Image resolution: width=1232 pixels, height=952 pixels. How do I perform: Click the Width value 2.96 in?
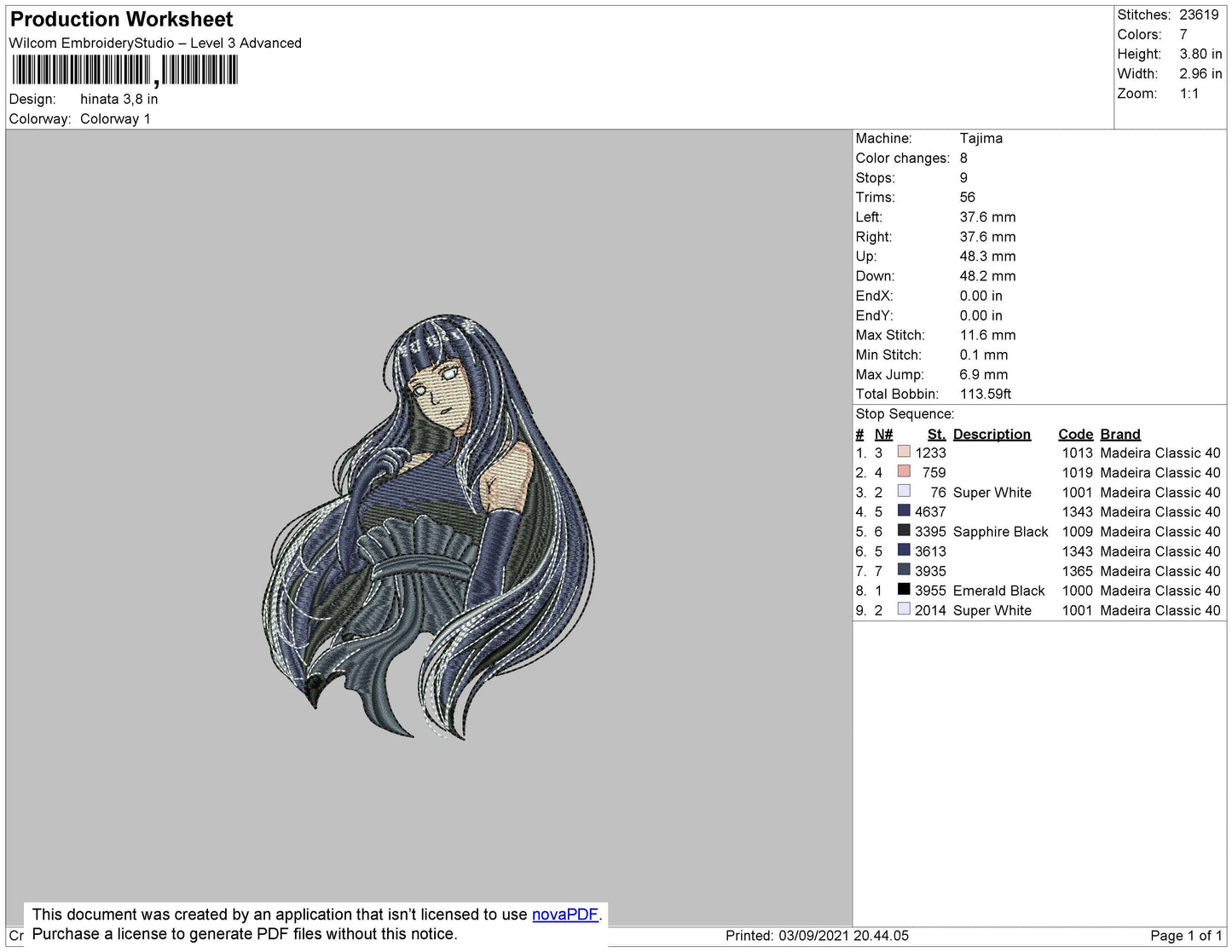(x=1200, y=73)
